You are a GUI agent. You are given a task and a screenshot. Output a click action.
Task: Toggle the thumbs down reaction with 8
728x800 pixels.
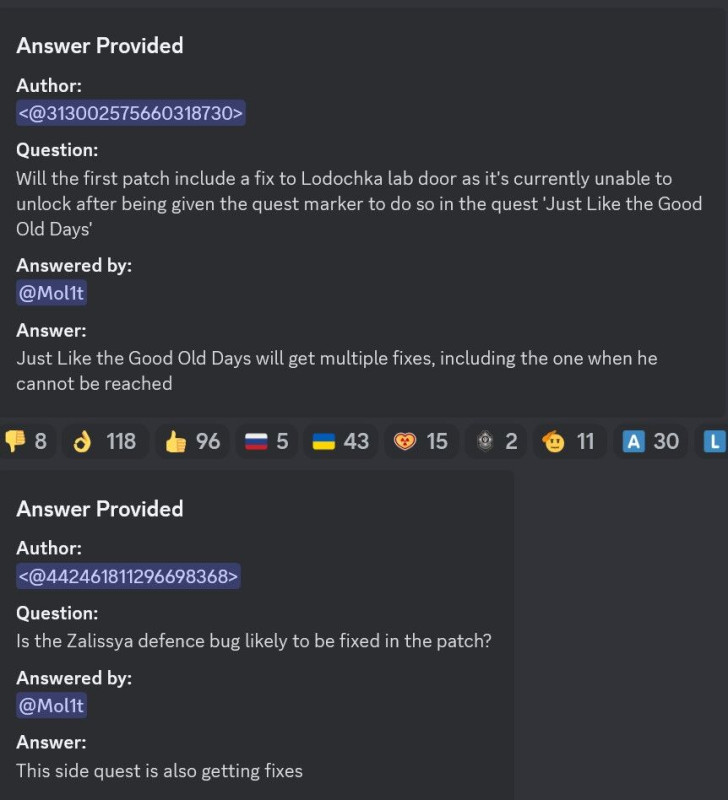tap(27, 441)
